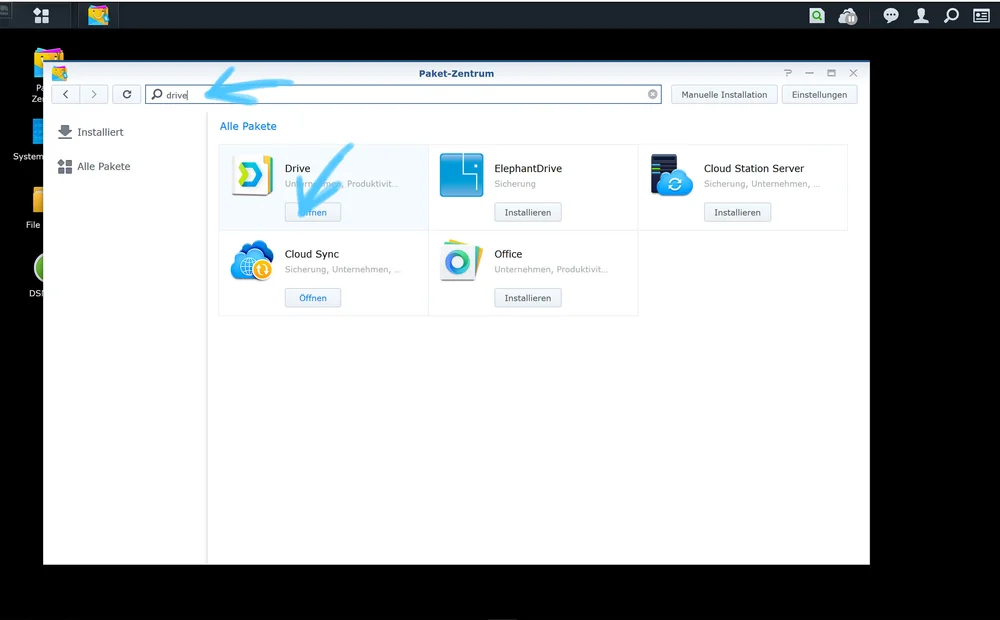The width and height of the screenshot is (1000, 620).
Task: Open the widgets panel icon
Action: 982,16
